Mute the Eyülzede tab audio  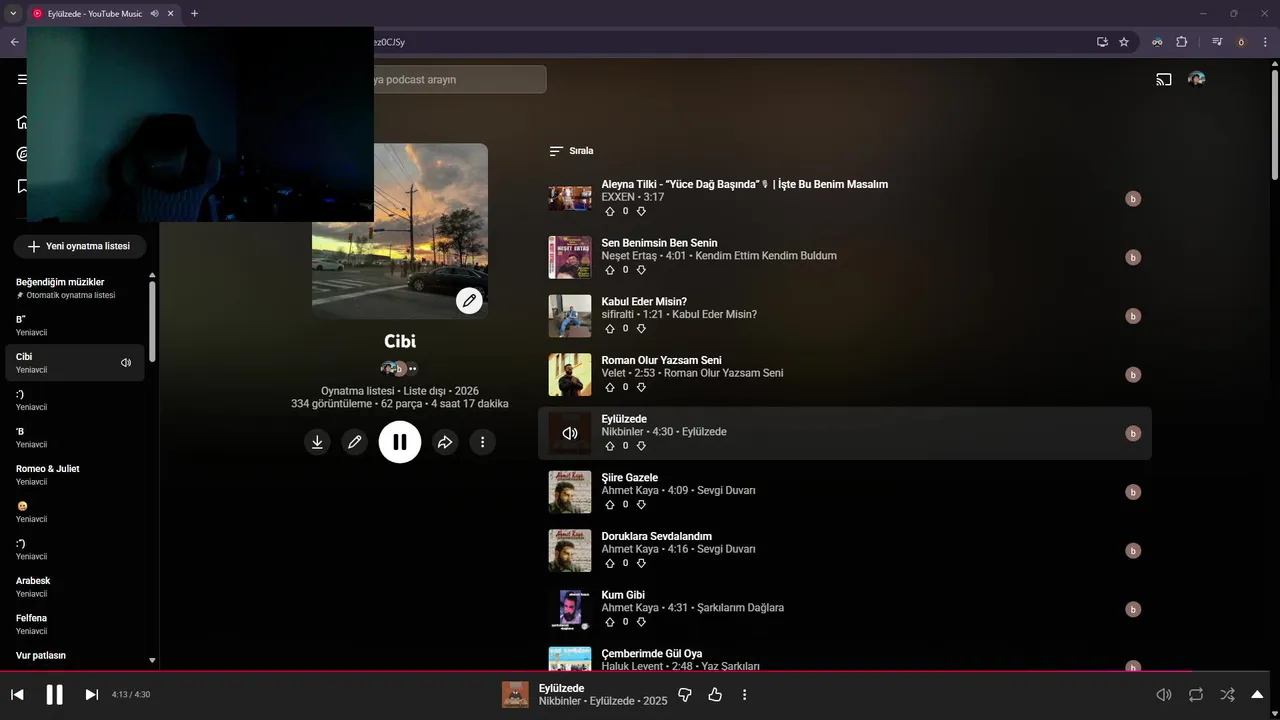(x=154, y=14)
